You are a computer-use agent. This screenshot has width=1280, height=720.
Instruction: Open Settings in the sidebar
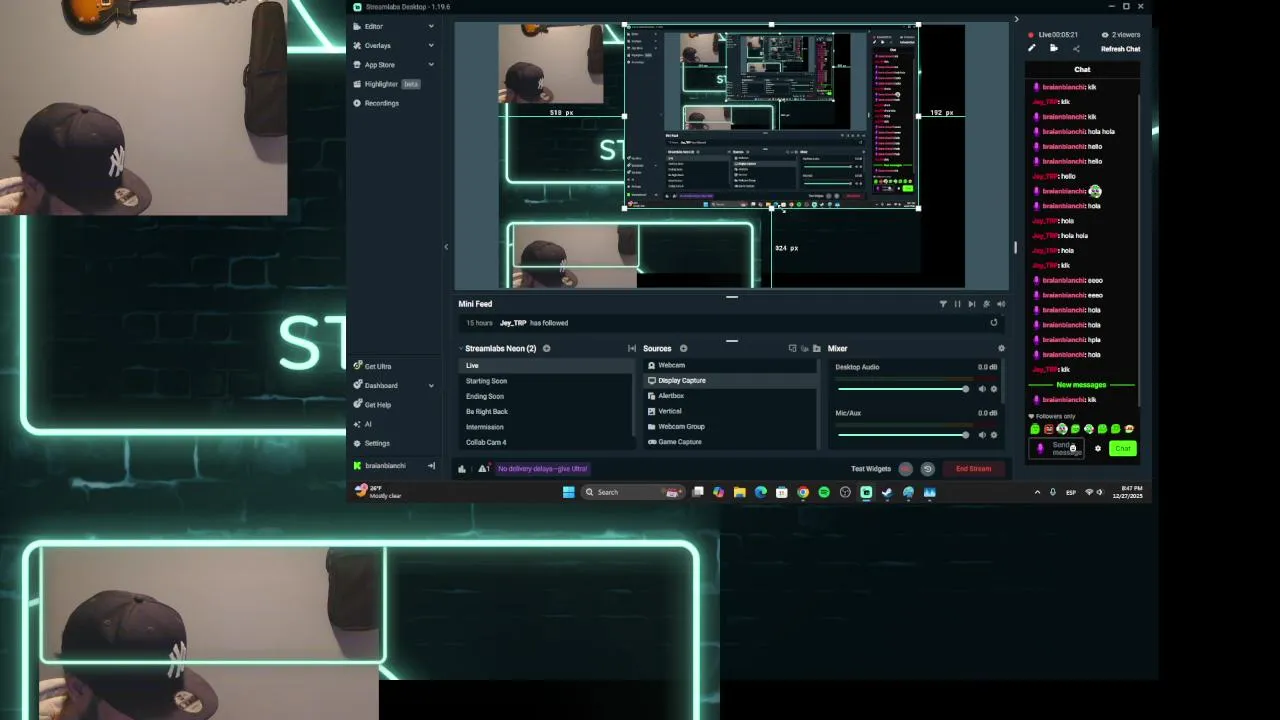(372, 443)
